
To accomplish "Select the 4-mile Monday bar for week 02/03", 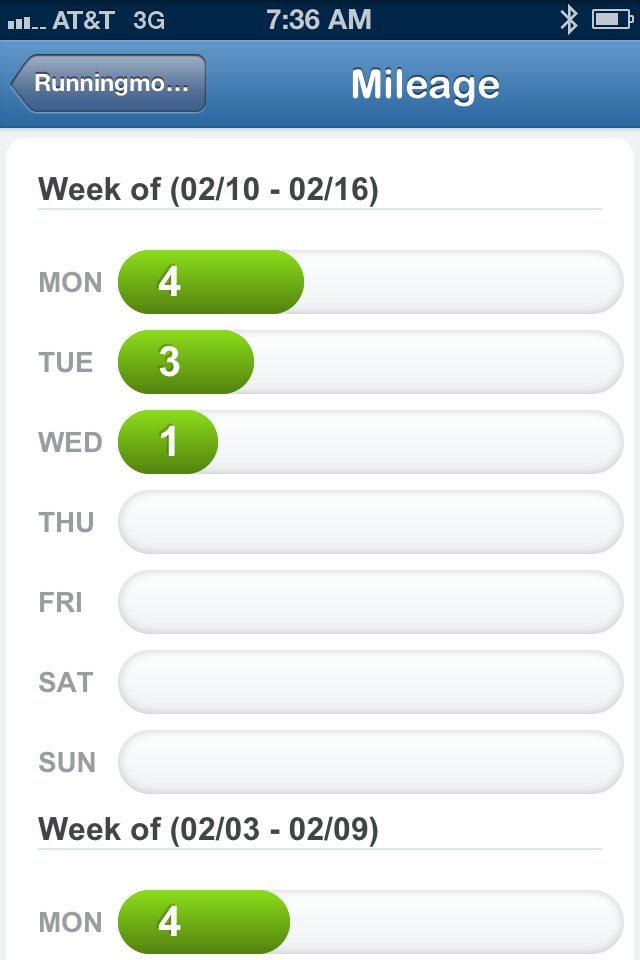I will (x=204, y=922).
